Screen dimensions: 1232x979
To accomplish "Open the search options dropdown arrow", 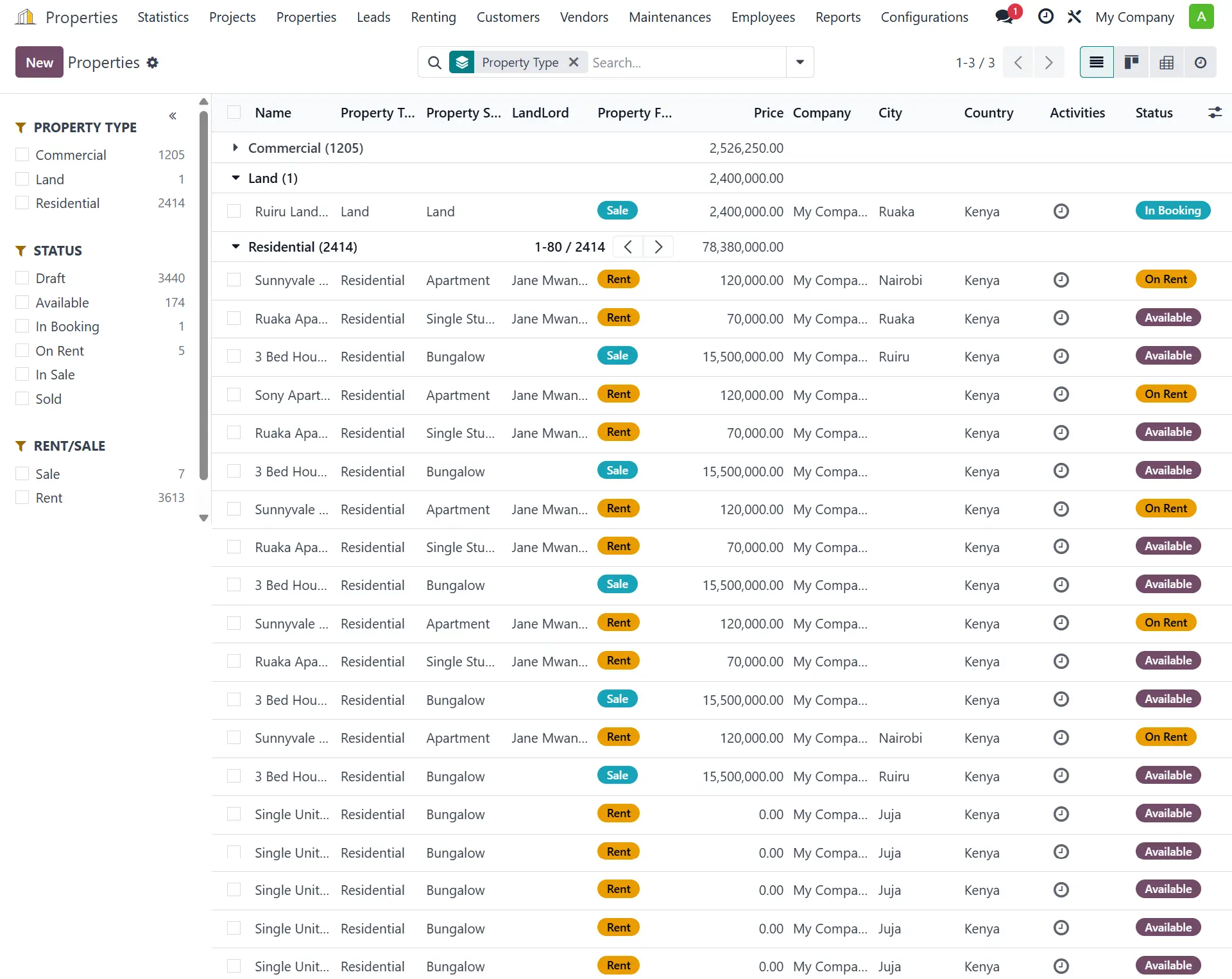I will click(x=800, y=62).
